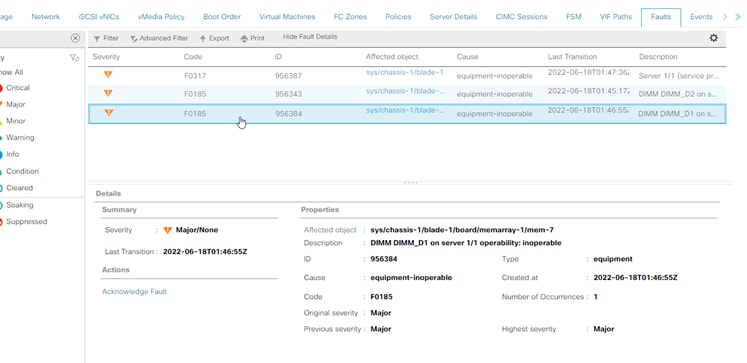Image resolution: width=747 pixels, height=363 pixels.
Task: Open the sys/chassis-1/blade-1 link for F0317
Action: click(x=404, y=72)
